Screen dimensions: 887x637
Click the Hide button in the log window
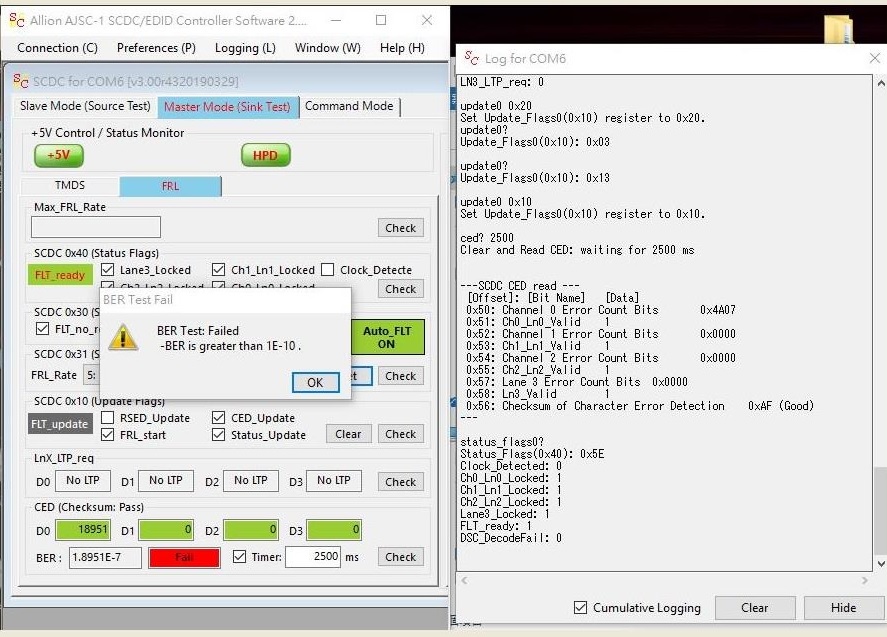(x=843, y=607)
